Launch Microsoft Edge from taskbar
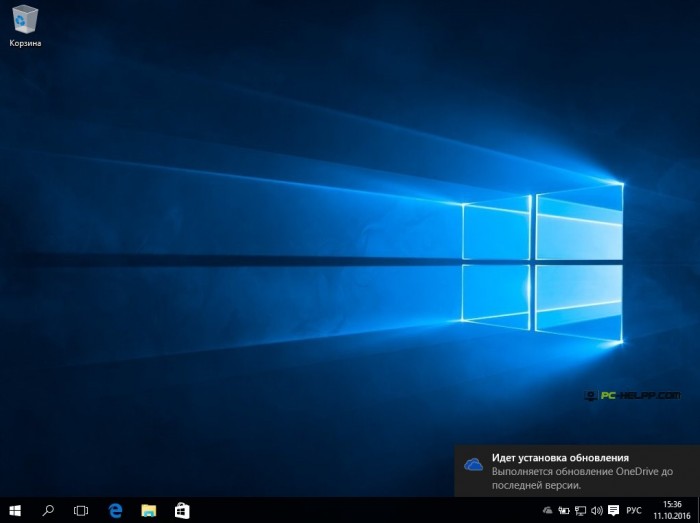700x523 pixels. click(115, 510)
